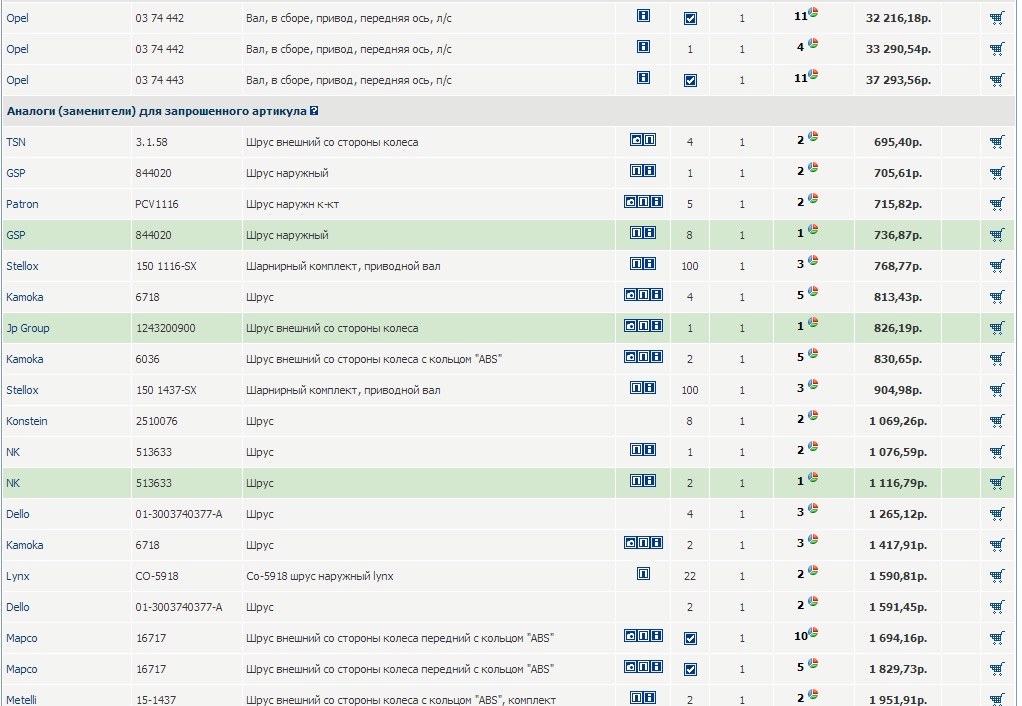Click article number 1243200900

[166, 328]
